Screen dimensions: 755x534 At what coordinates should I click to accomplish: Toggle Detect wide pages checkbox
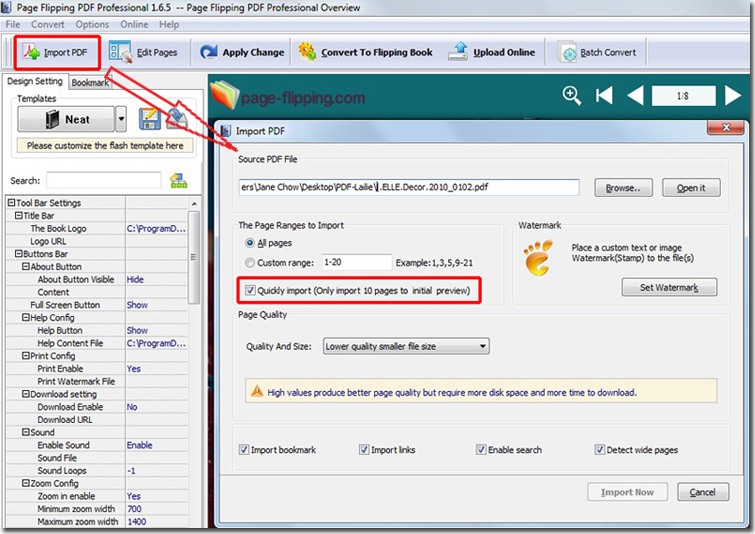(599, 450)
